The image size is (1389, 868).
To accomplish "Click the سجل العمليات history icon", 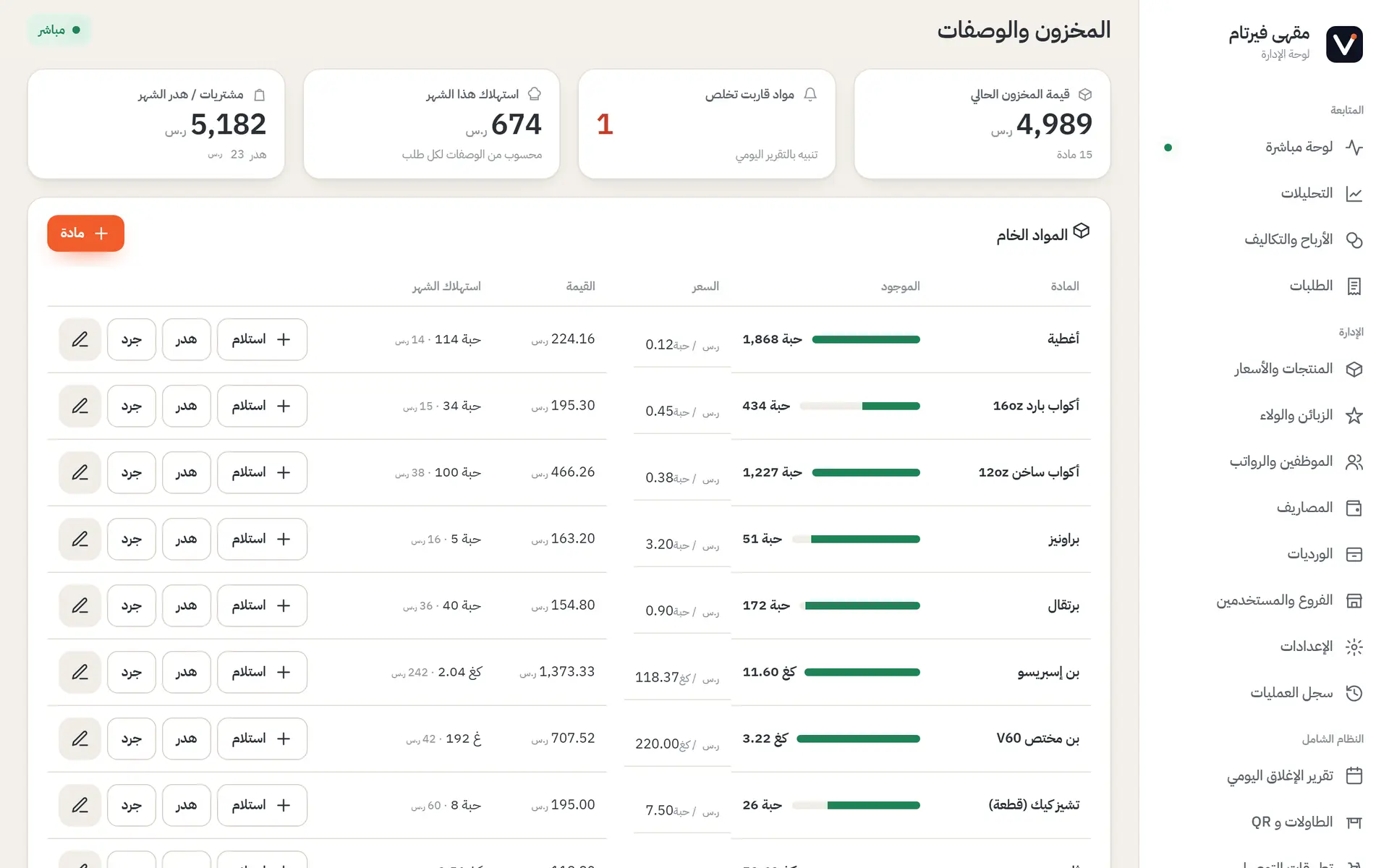I will [x=1354, y=693].
